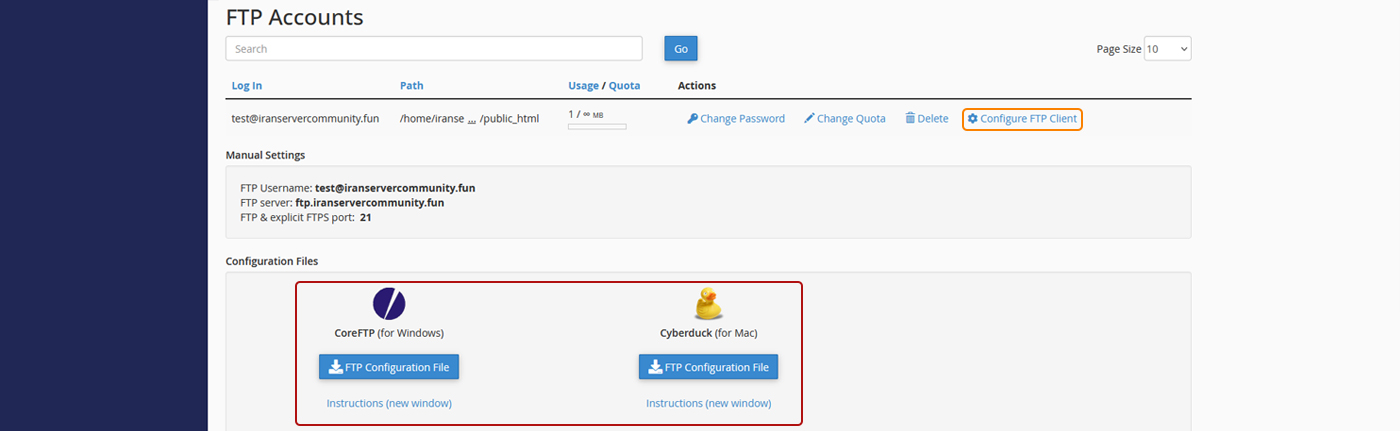1400x431 pixels.
Task: Click the key icon for Change Password
Action: click(x=692, y=119)
